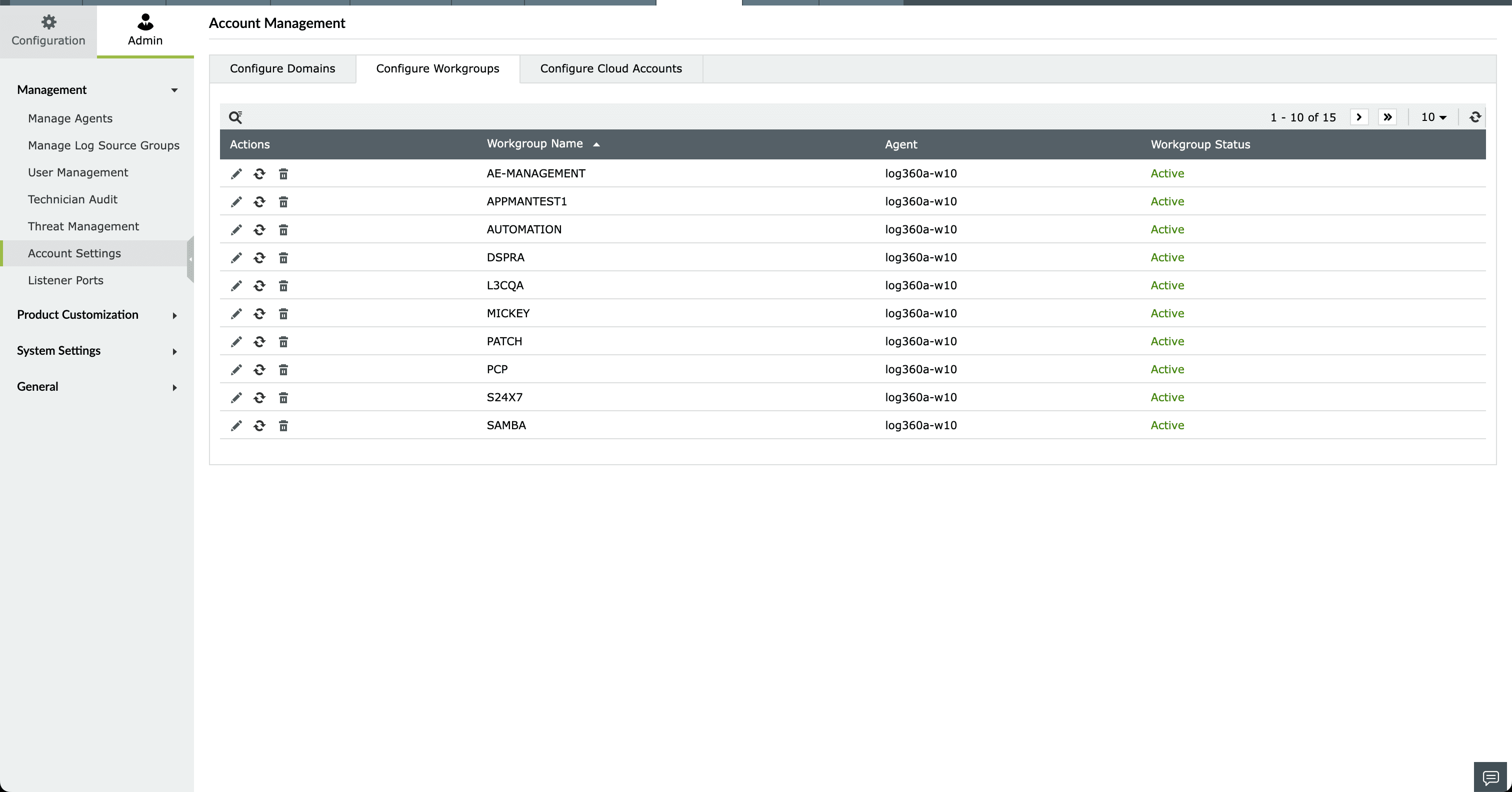Screen dimensions: 1512x792
Task: Refresh the APPMANTEST1 workgroup row
Action: click(x=259, y=202)
